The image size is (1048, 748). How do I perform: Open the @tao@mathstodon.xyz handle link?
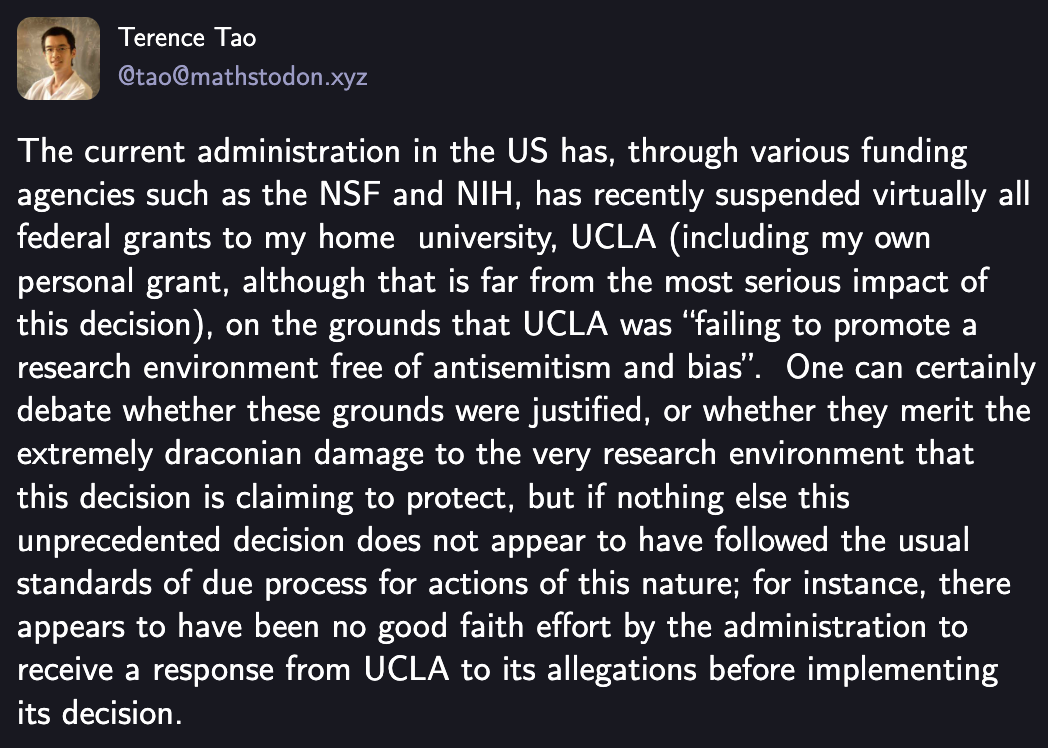[x=243, y=77]
